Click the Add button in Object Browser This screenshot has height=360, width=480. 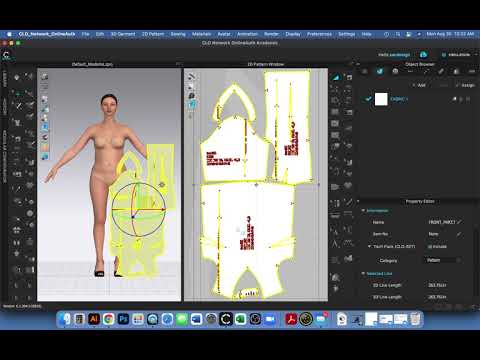pos(419,85)
